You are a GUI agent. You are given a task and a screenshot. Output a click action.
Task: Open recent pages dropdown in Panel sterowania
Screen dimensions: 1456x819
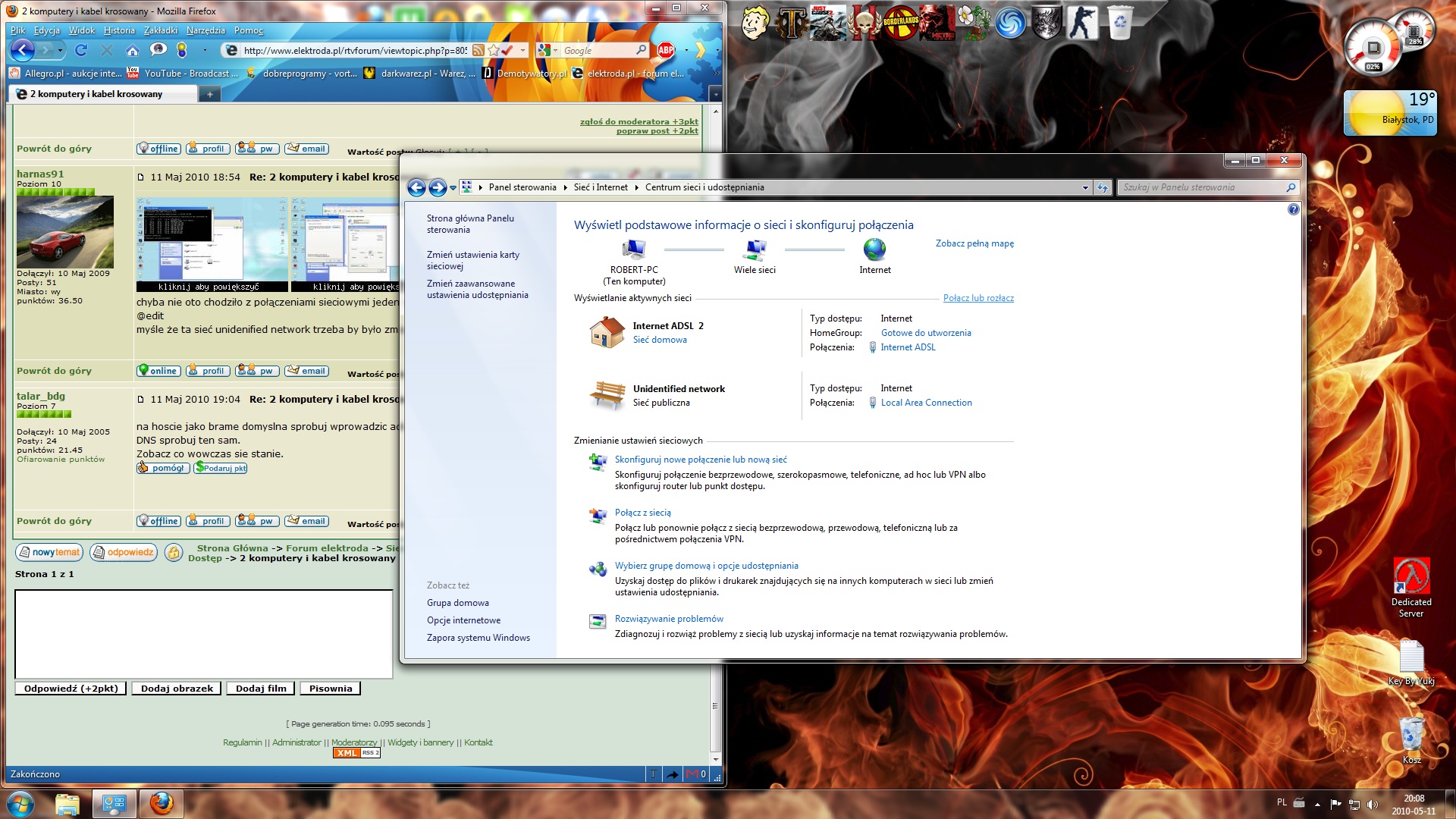coord(453,188)
